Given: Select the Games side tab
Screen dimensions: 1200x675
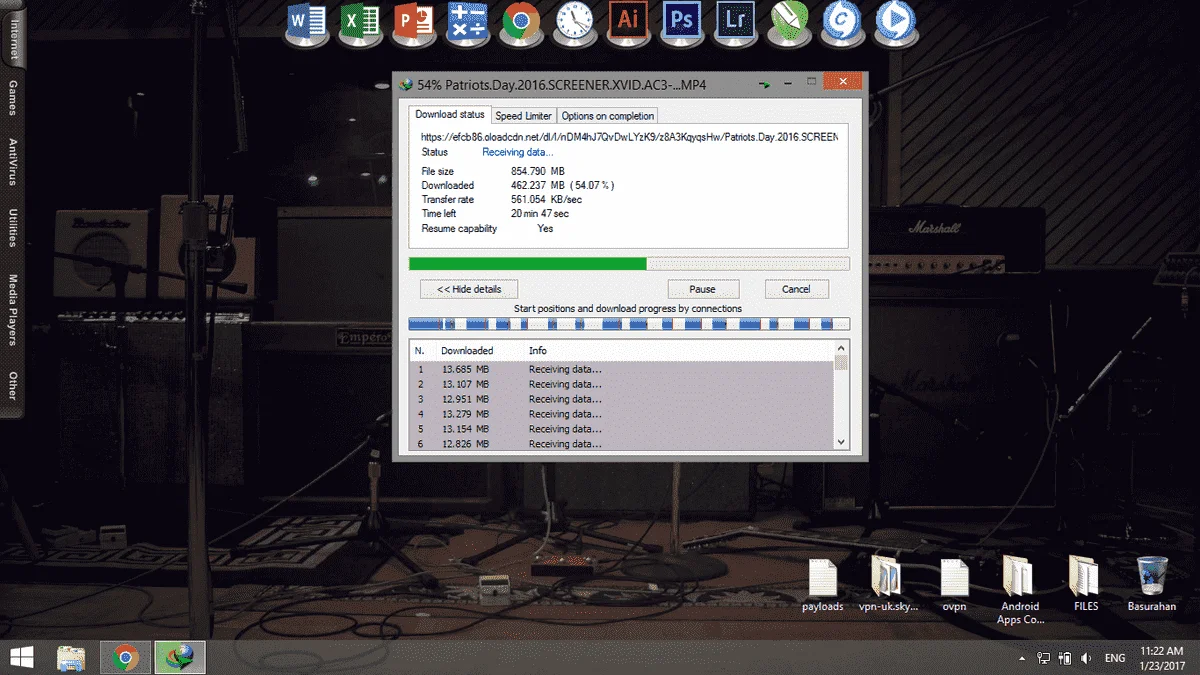Looking at the screenshot, I should pos(13,99).
